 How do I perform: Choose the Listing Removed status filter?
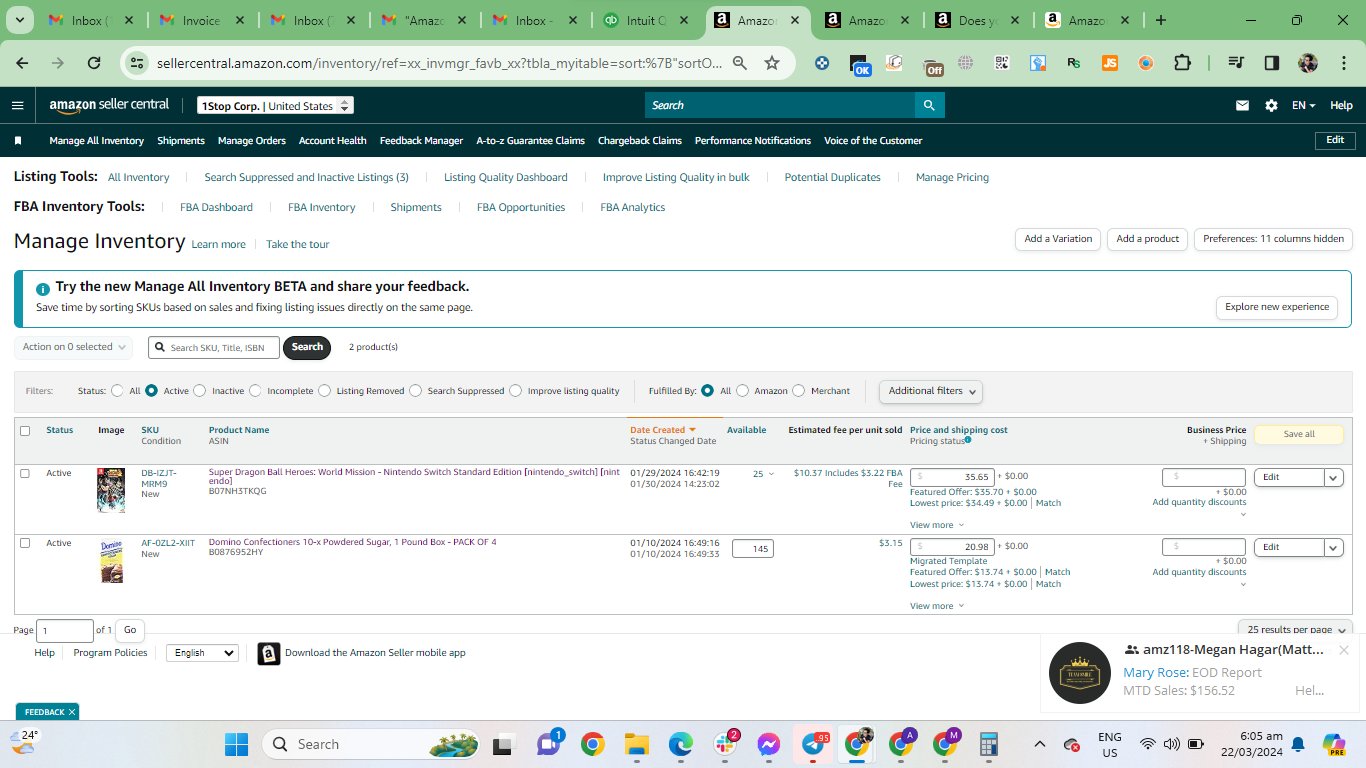pos(325,391)
